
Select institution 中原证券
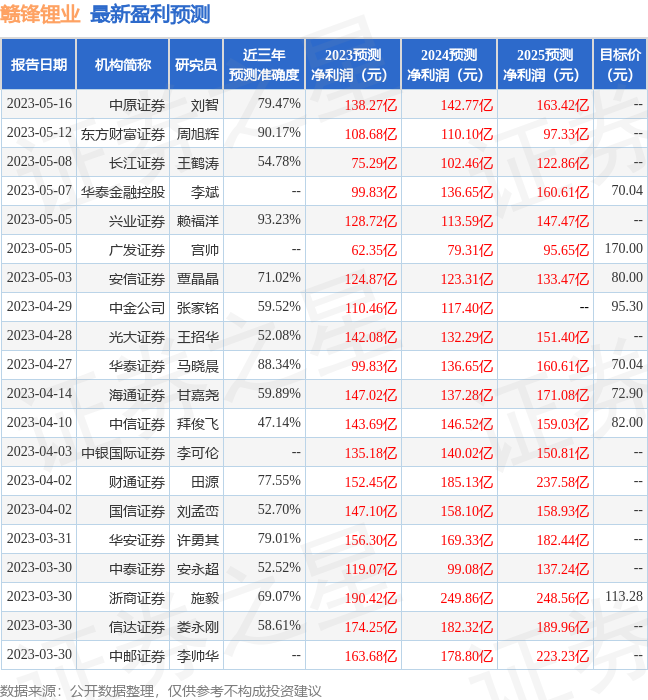point(137,105)
